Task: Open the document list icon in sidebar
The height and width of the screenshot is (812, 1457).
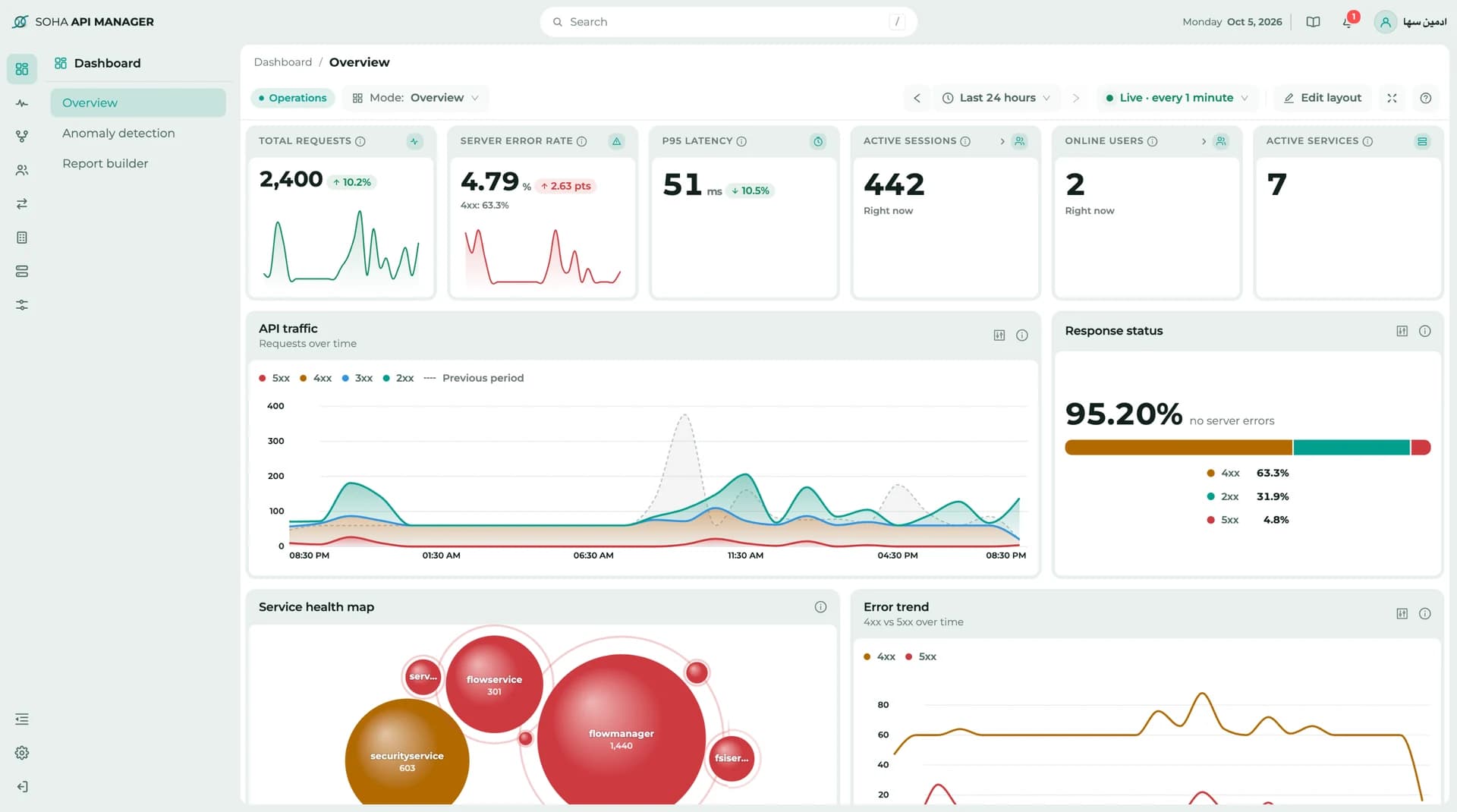Action: click(x=22, y=238)
